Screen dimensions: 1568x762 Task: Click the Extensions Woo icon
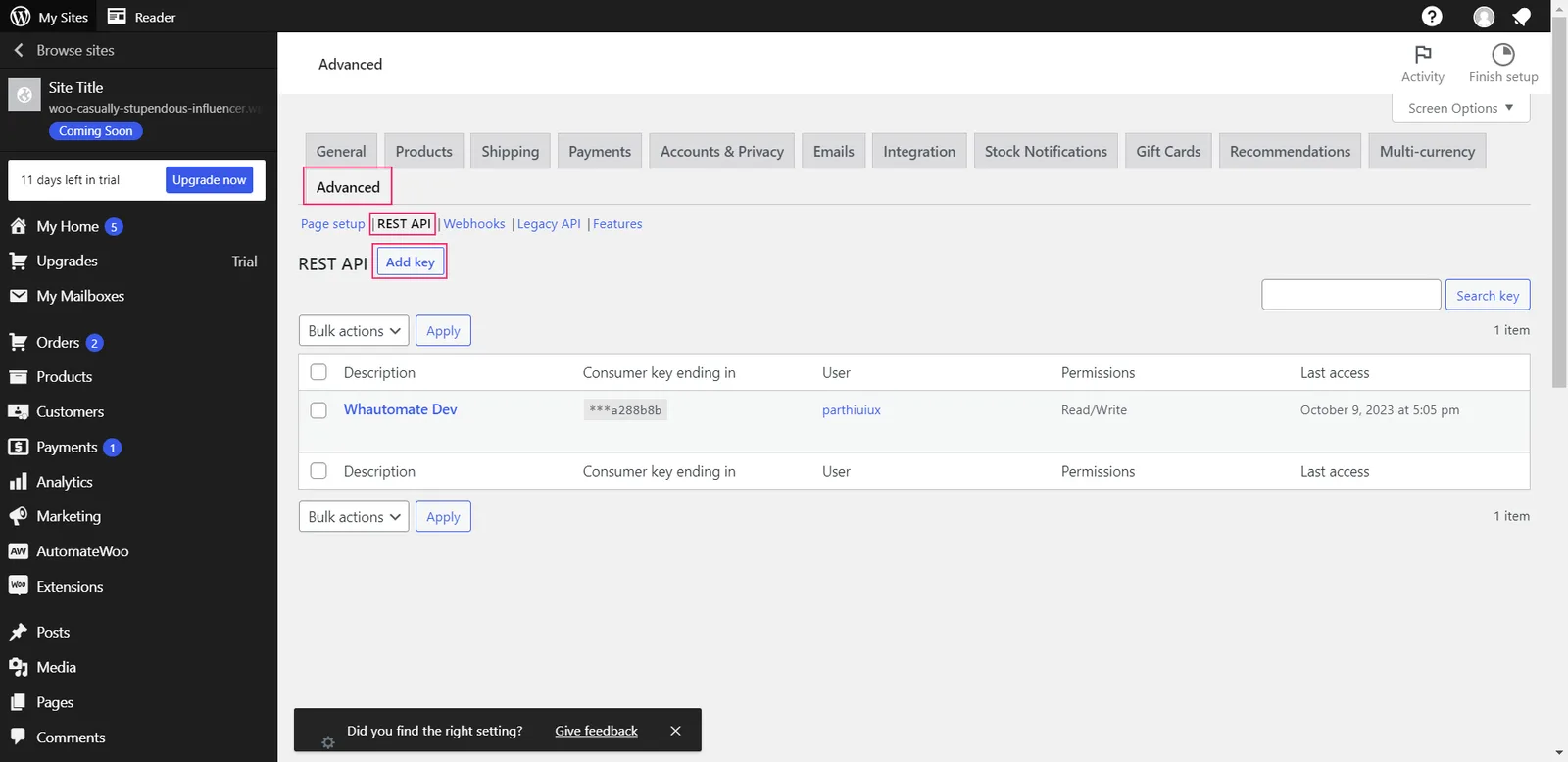pos(19,586)
